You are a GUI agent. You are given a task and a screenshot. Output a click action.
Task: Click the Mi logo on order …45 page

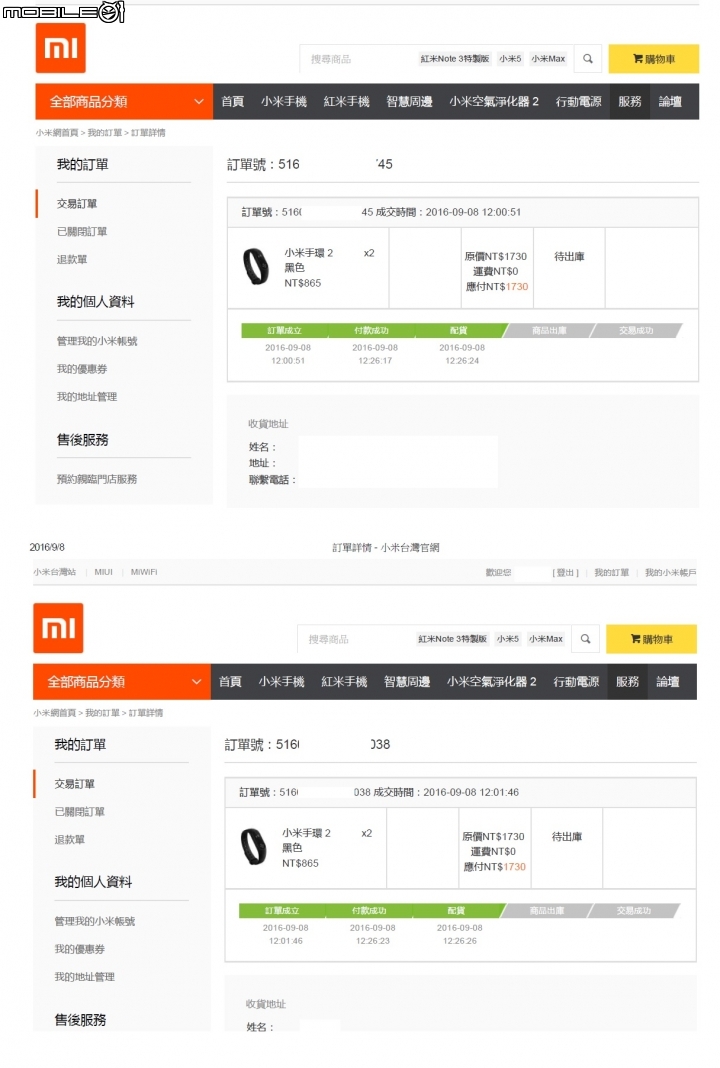61,48
